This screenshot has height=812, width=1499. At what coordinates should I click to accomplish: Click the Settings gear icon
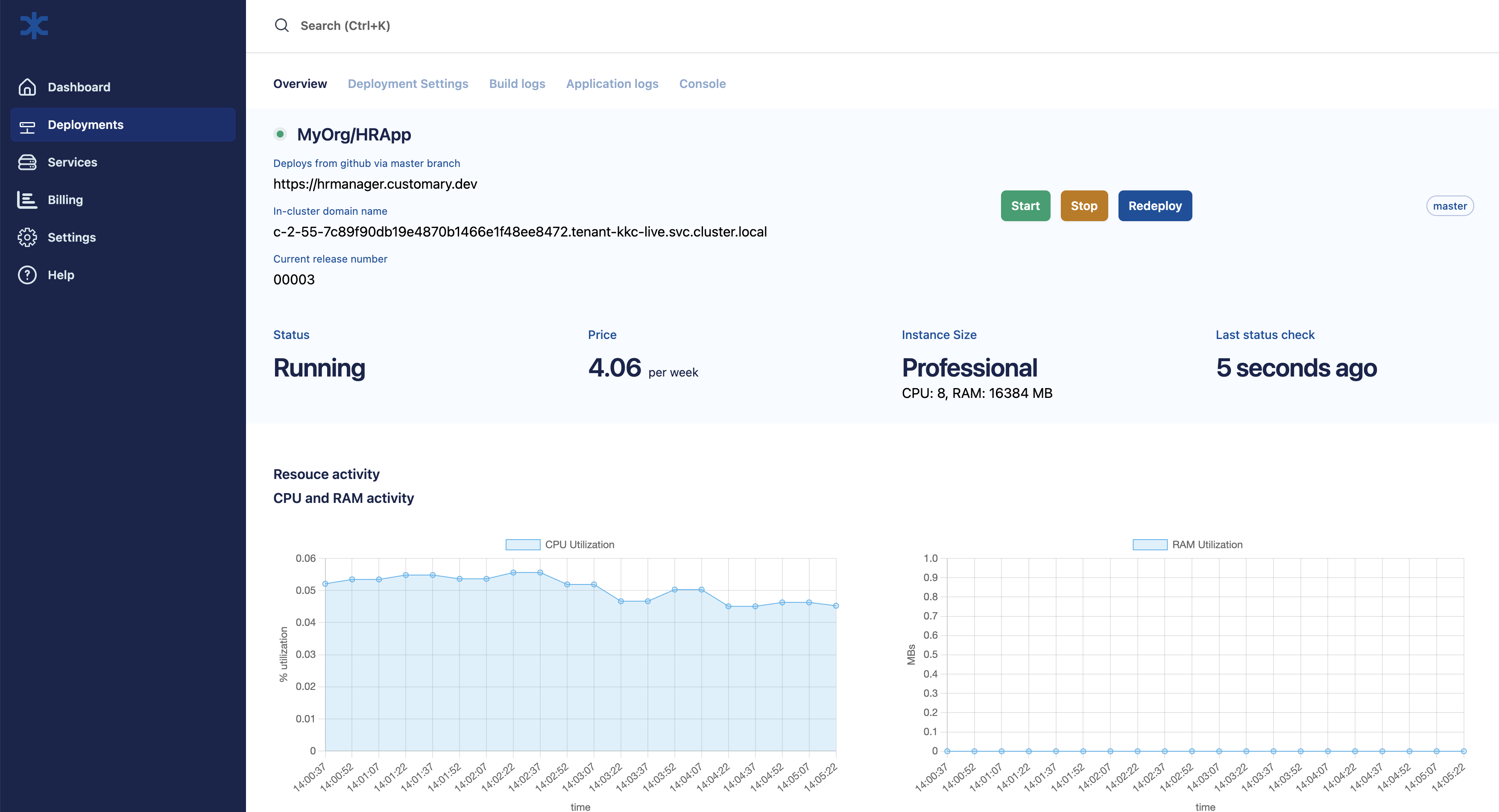click(27, 237)
